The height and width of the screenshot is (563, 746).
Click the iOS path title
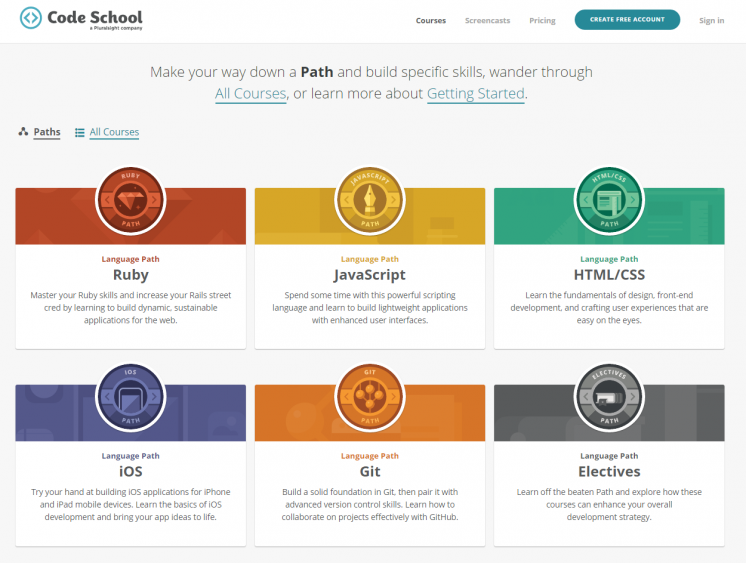[x=131, y=471]
